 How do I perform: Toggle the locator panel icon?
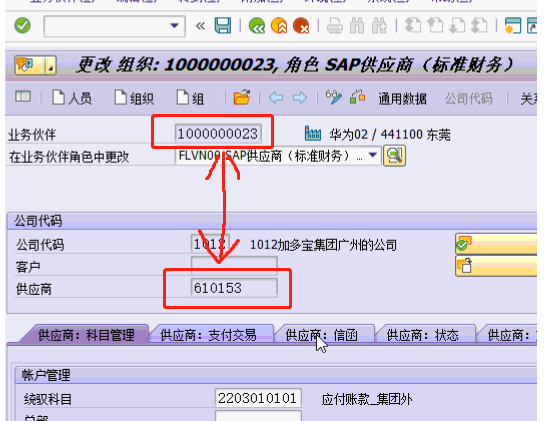point(23,96)
